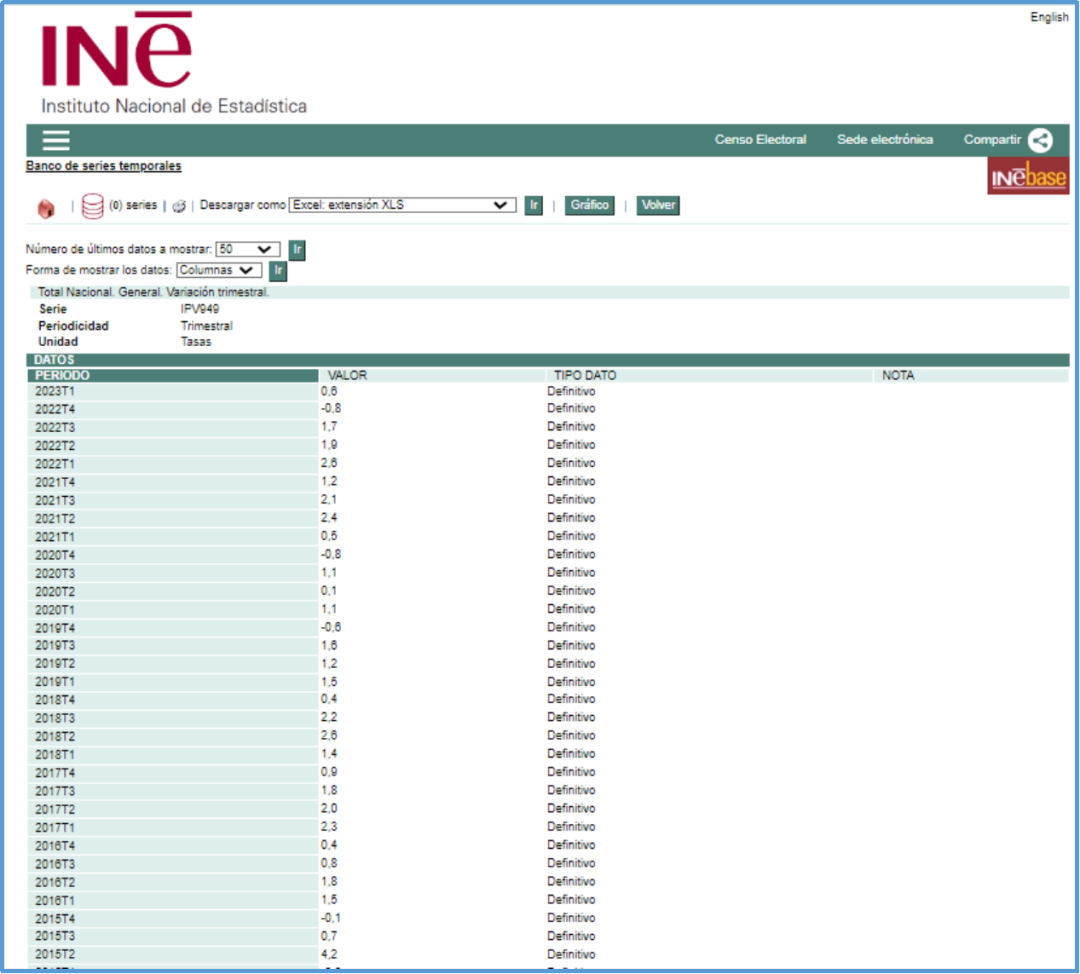The height and width of the screenshot is (974, 1080).
Task: Select the 2017T1 period cell
Action: click(x=173, y=828)
